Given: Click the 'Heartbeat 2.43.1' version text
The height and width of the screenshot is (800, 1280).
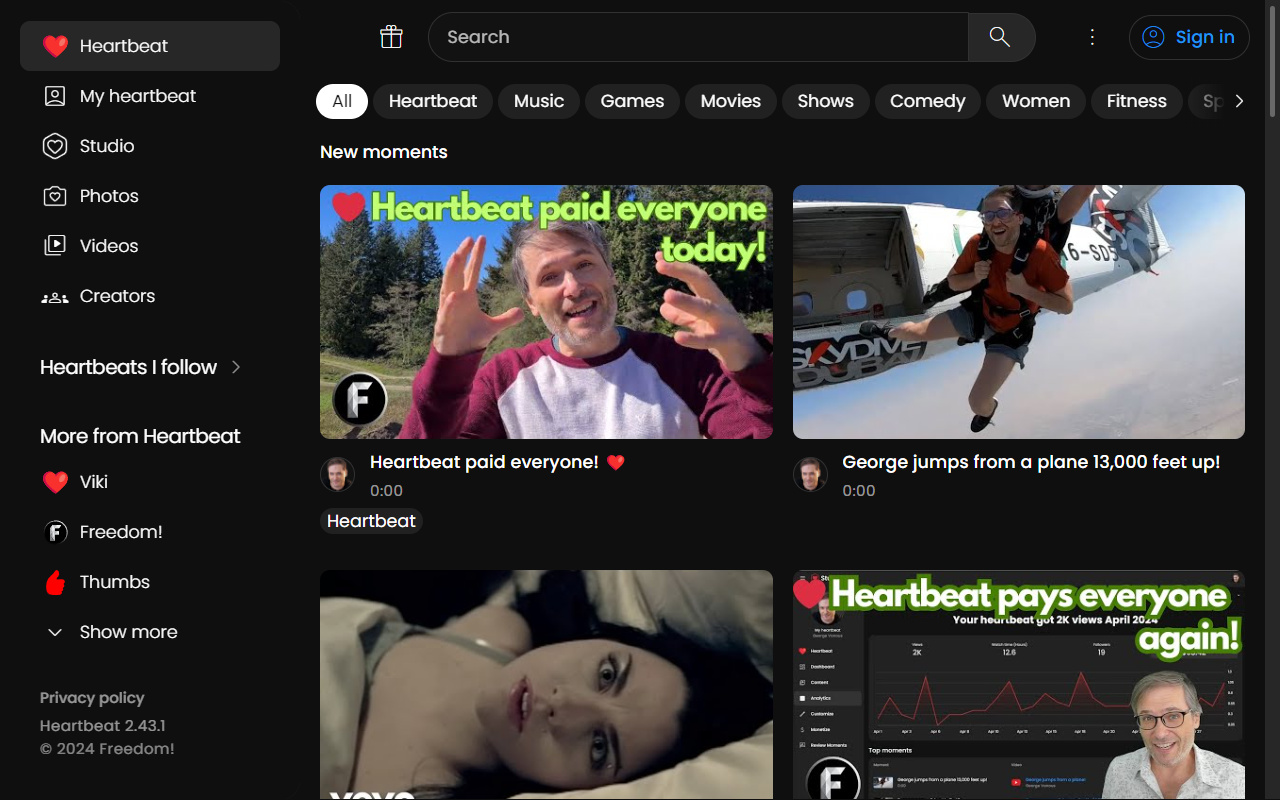Looking at the screenshot, I should click(x=103, y=726).
